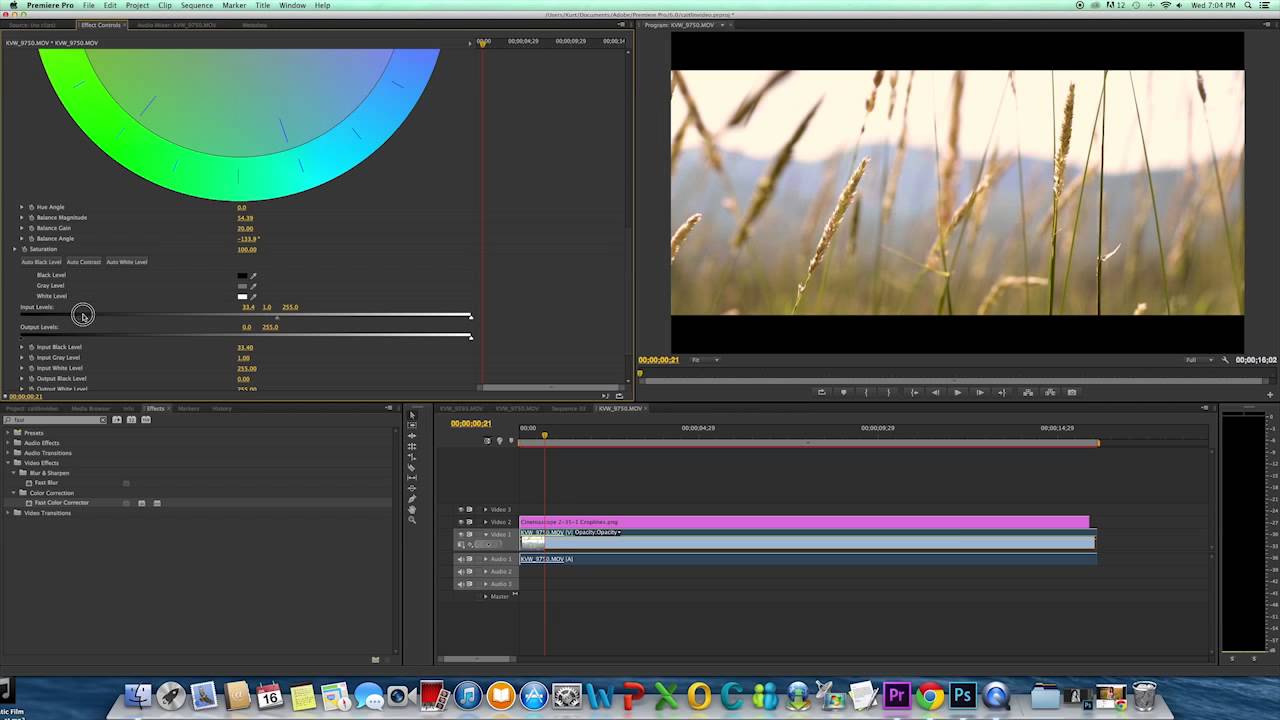1280x720 pixels.
Task: Toggle Snap in timeline header
Action: tap(487, 441)
